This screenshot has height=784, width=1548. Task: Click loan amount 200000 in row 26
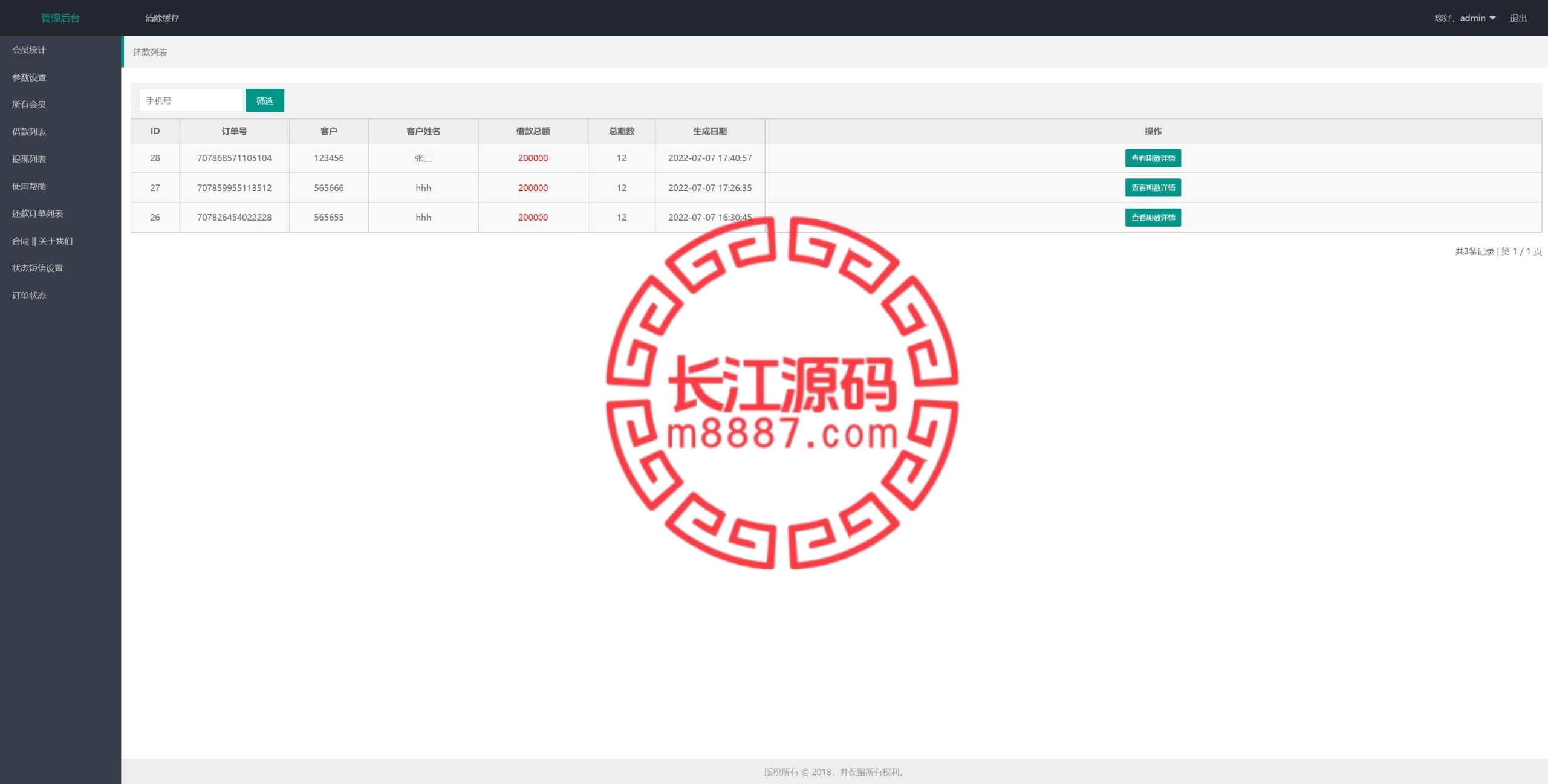click(x=533, y=218)
